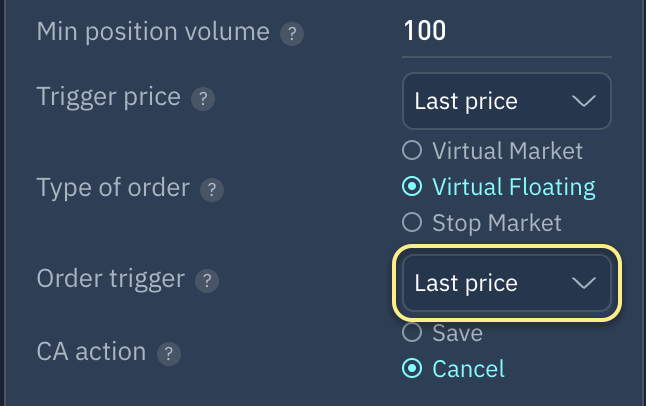
Task: Click the Type of order label
Action: 113,188
